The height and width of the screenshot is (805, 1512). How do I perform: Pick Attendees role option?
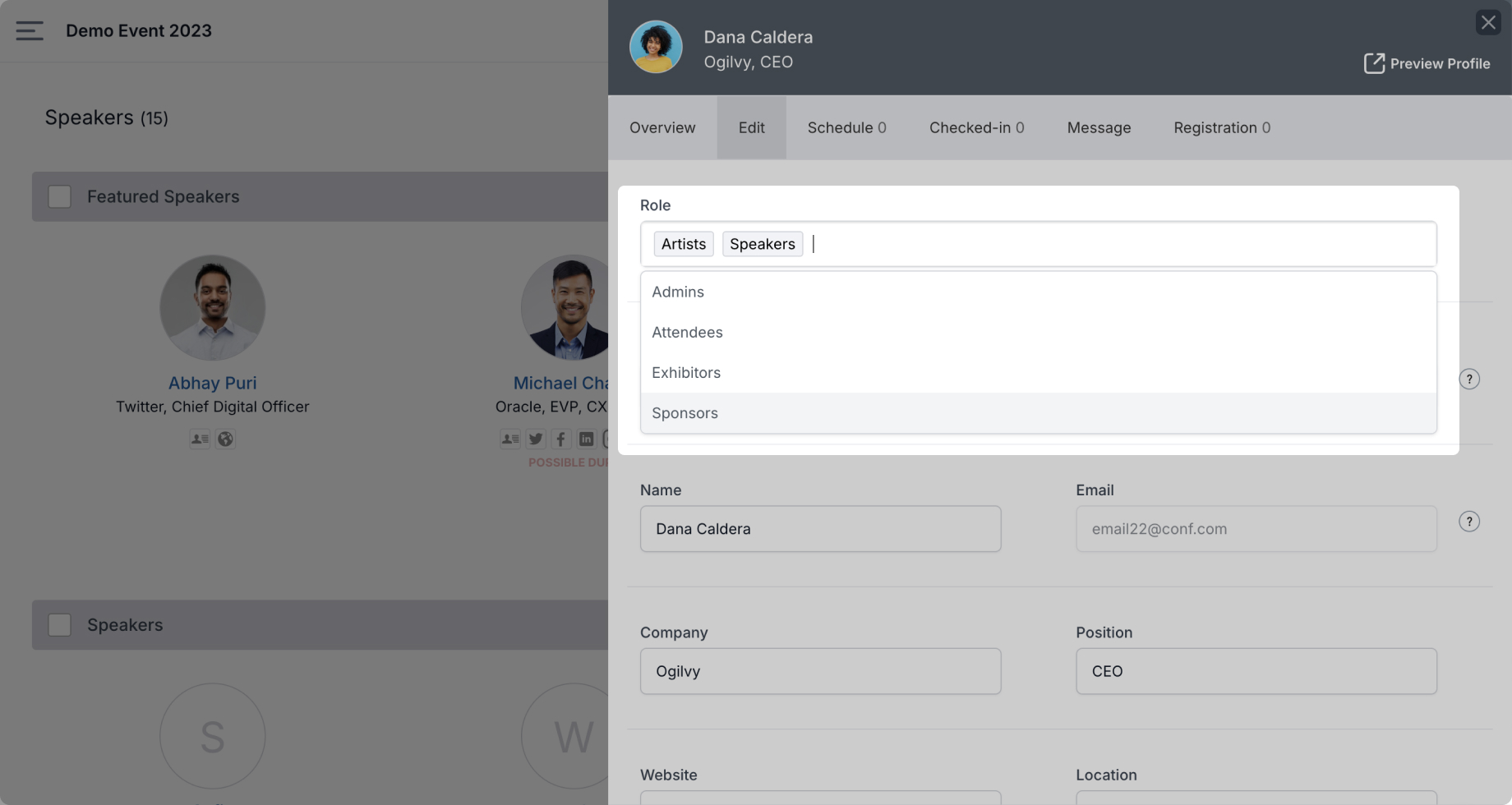[x=1039, y=333]
